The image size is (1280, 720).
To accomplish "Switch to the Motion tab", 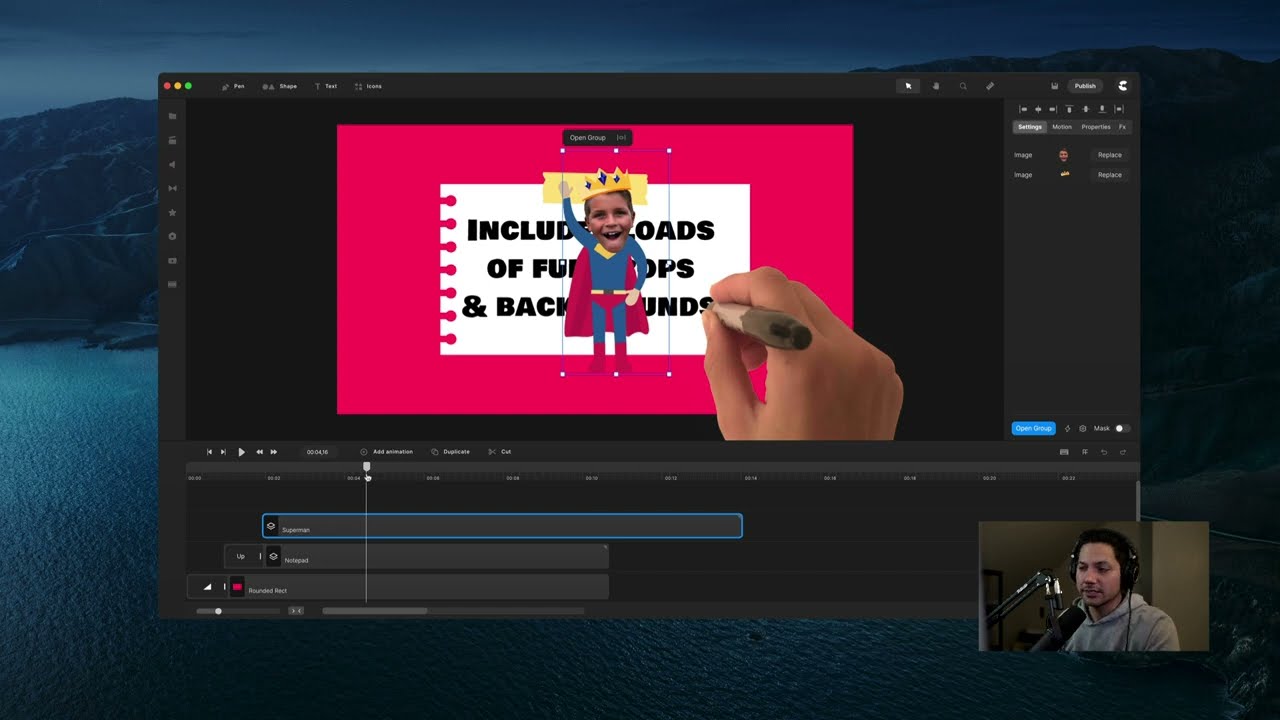I will point(1061,127).
